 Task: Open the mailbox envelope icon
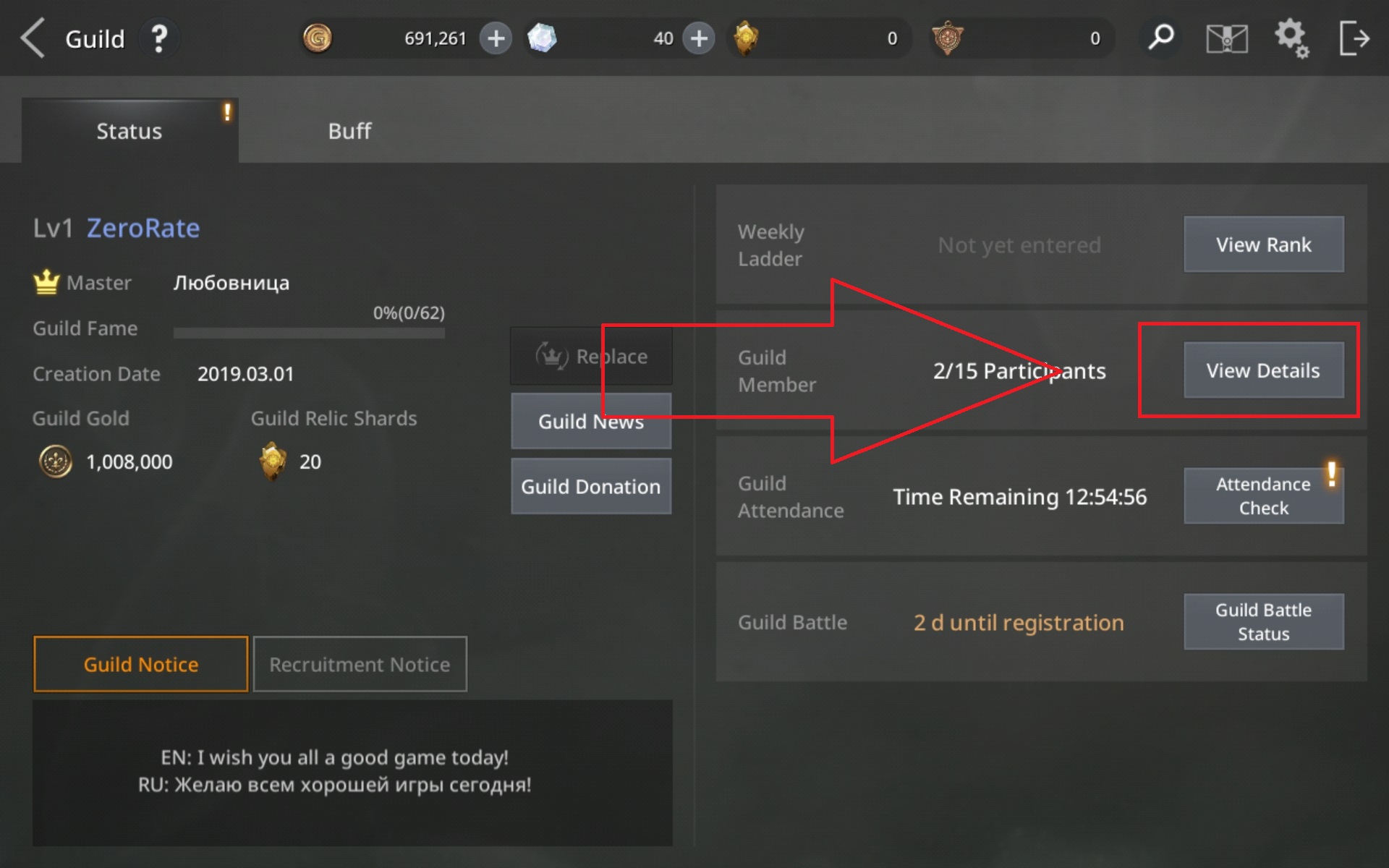pos(1227,38)
